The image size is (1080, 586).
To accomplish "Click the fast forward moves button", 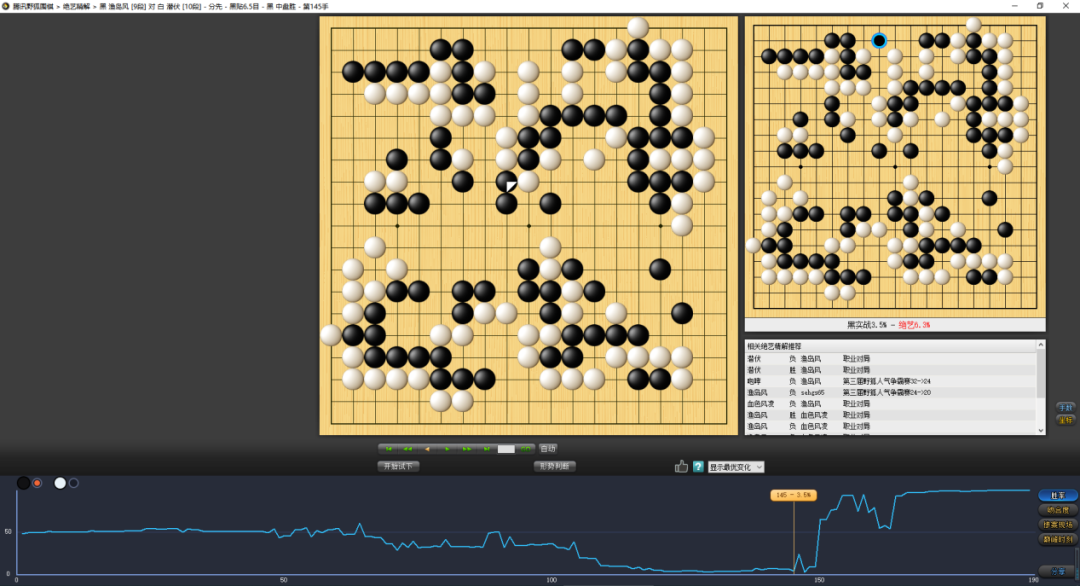I will tap(467, 449).
